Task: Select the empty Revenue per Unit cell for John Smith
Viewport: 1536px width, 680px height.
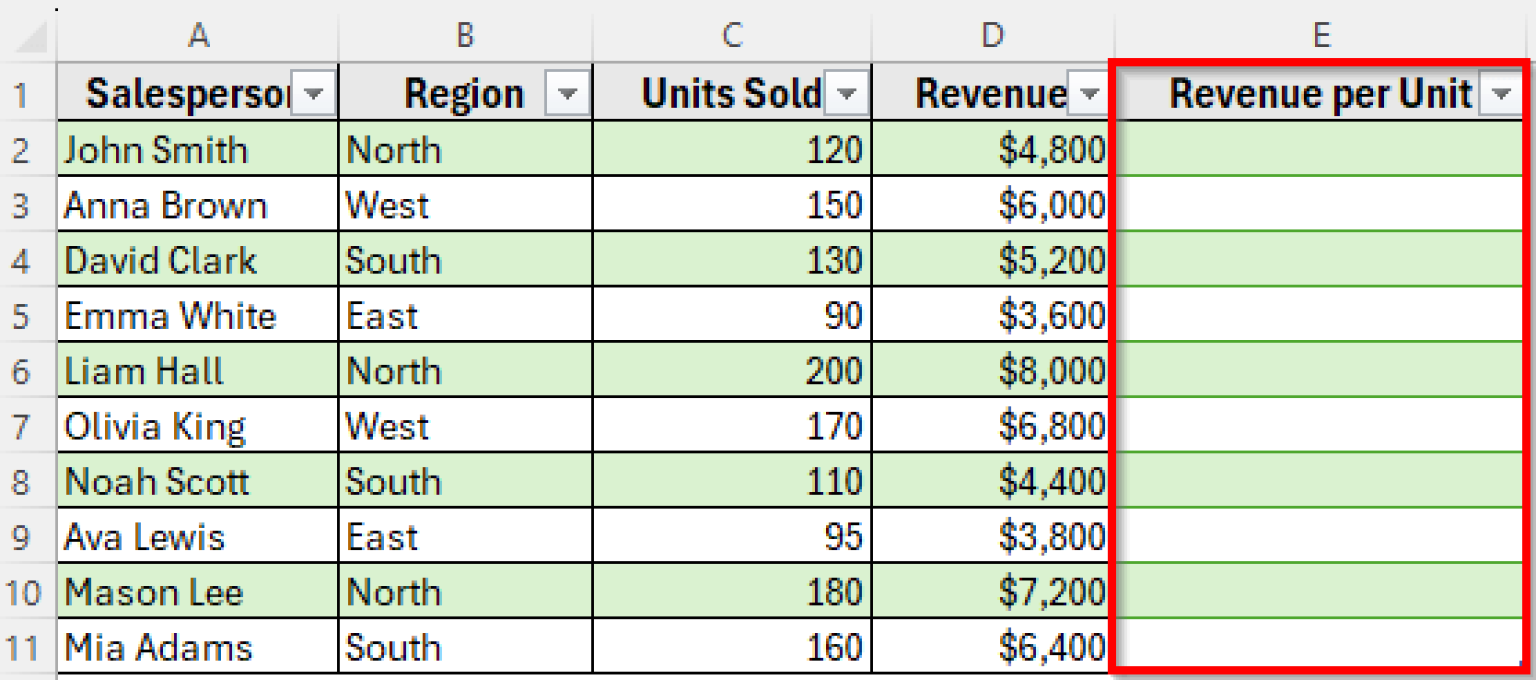Action: click(x=1320, y=150)
